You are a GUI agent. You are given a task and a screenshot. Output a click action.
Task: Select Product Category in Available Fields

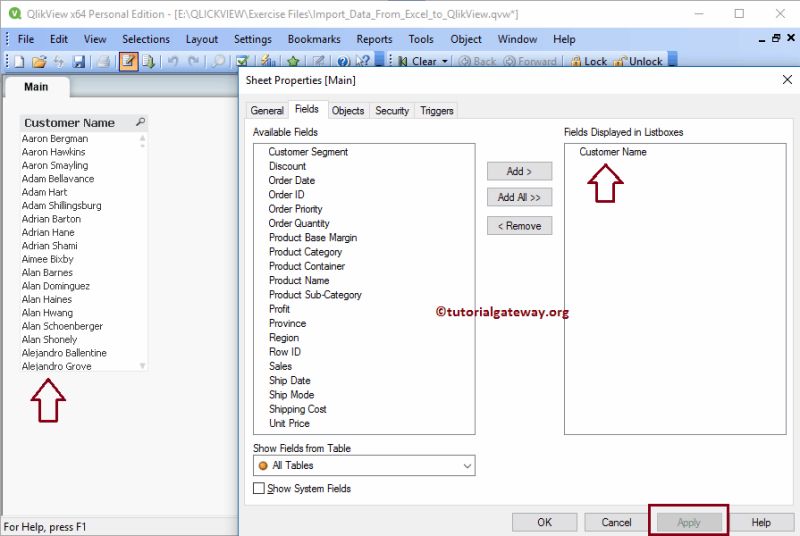pos(305,252)
